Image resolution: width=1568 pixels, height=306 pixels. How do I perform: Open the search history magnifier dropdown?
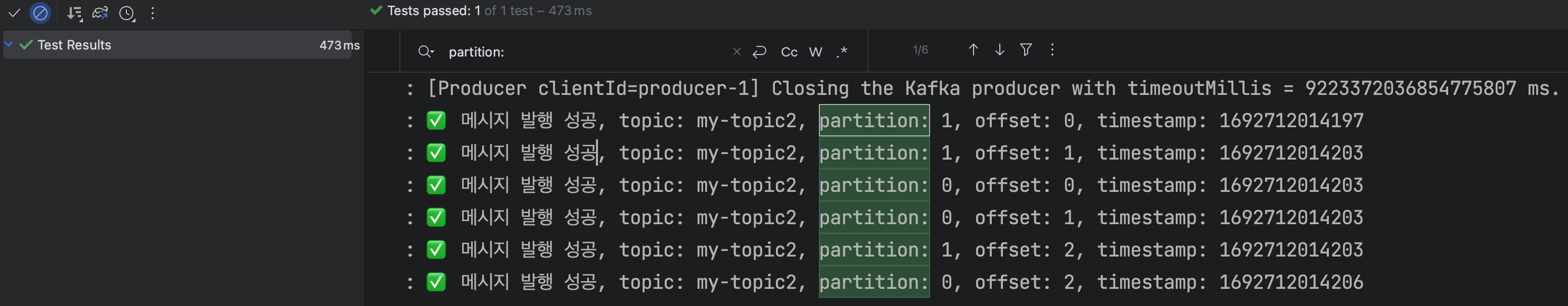point(426,52)
